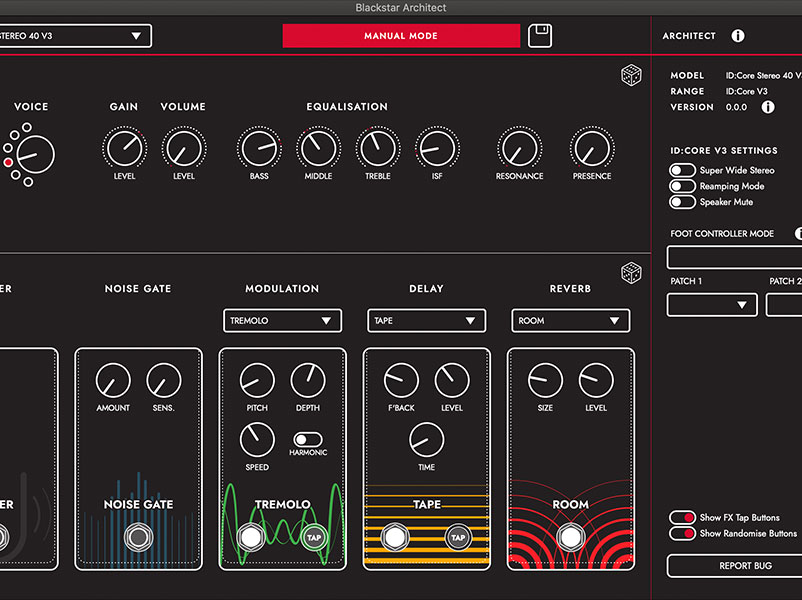The height and width of the screenshot is (600, 802).
Task: Disable Show FX Tap Buttons
Action: 683,518
